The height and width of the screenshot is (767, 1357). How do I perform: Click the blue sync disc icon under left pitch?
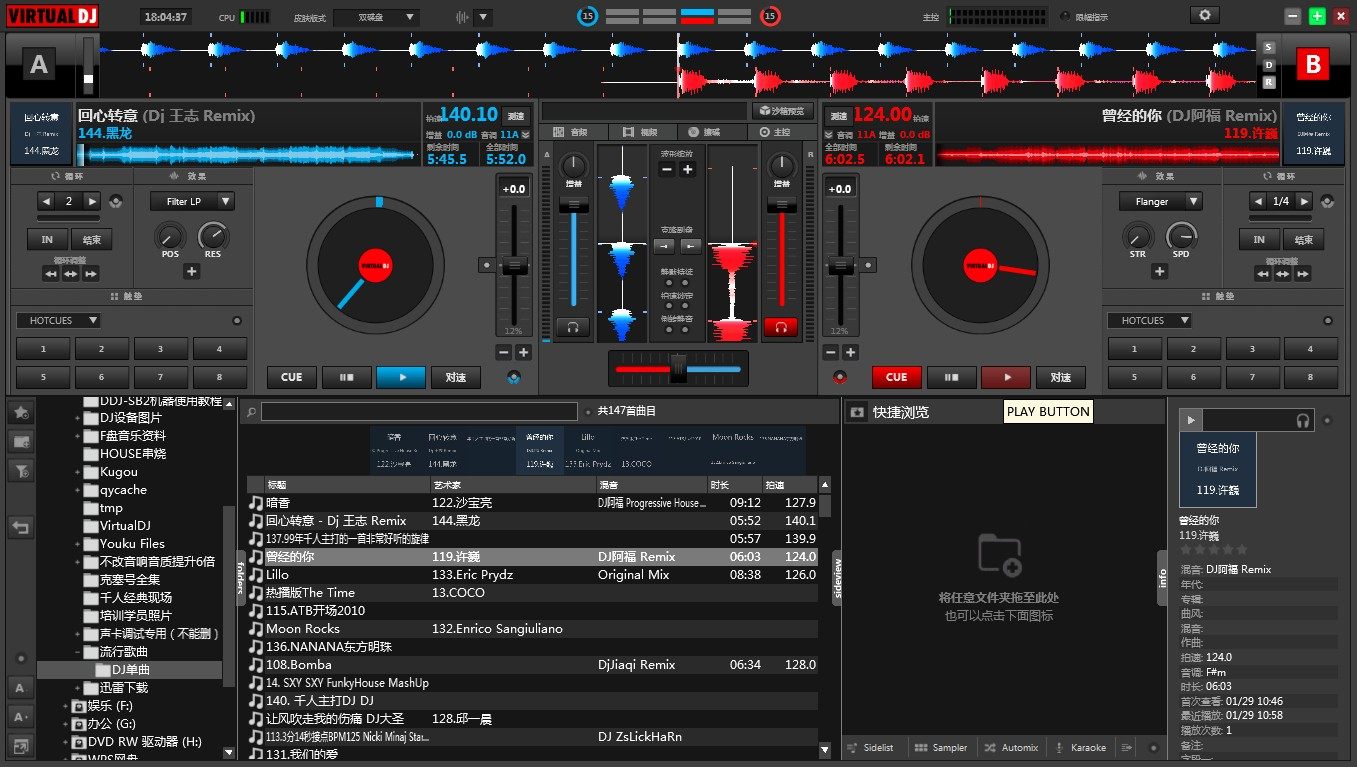(x=514, y=377)
